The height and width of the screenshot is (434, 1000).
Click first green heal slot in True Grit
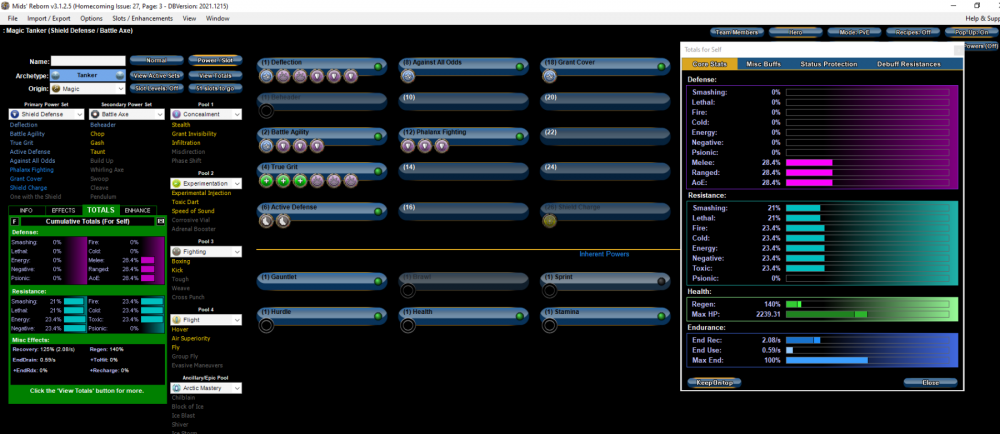[267, 181]
